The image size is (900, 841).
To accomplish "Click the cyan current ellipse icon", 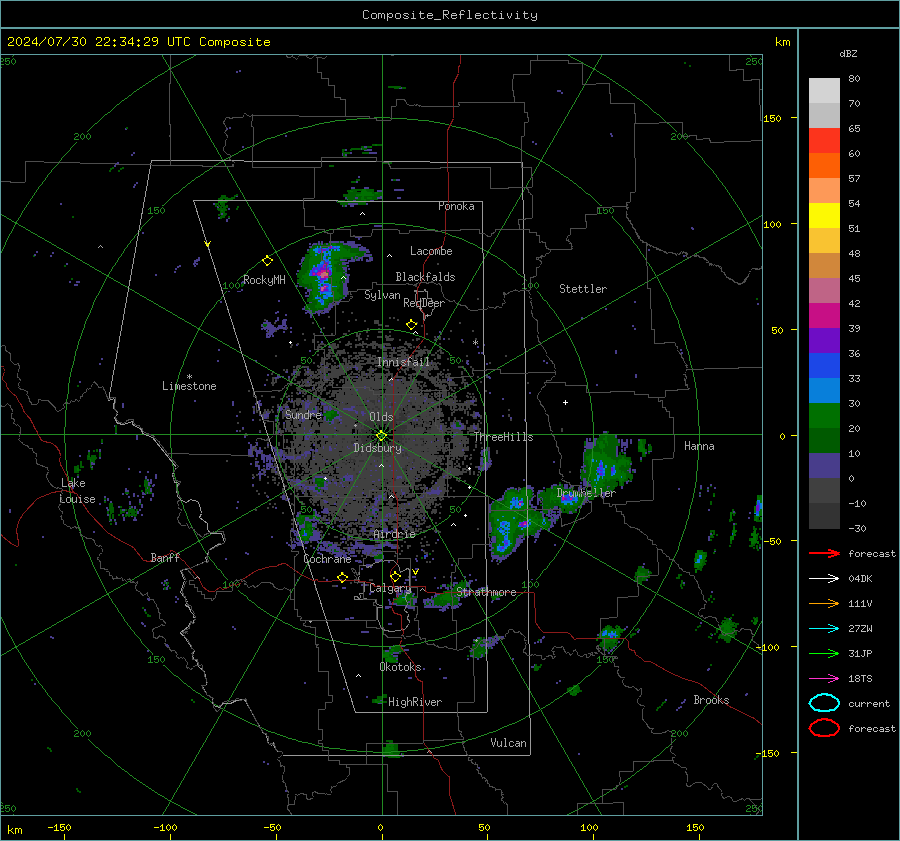I will (x=824, y=703).
